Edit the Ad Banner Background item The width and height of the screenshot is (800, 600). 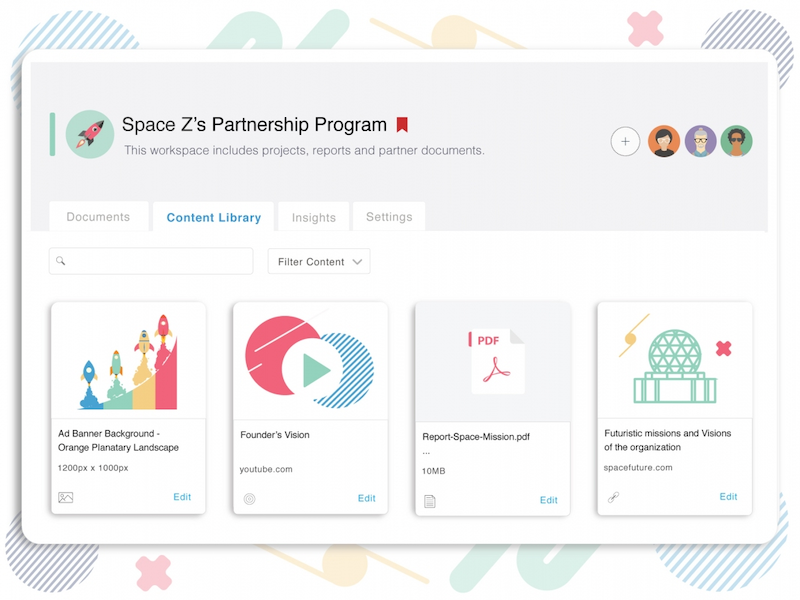[x=182, y=497]
